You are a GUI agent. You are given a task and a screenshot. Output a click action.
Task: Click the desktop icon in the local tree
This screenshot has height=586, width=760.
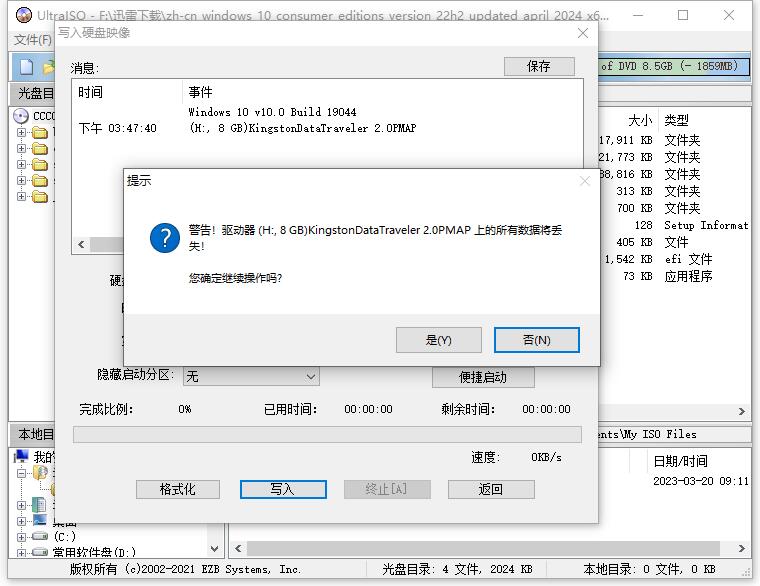[40, 521]
